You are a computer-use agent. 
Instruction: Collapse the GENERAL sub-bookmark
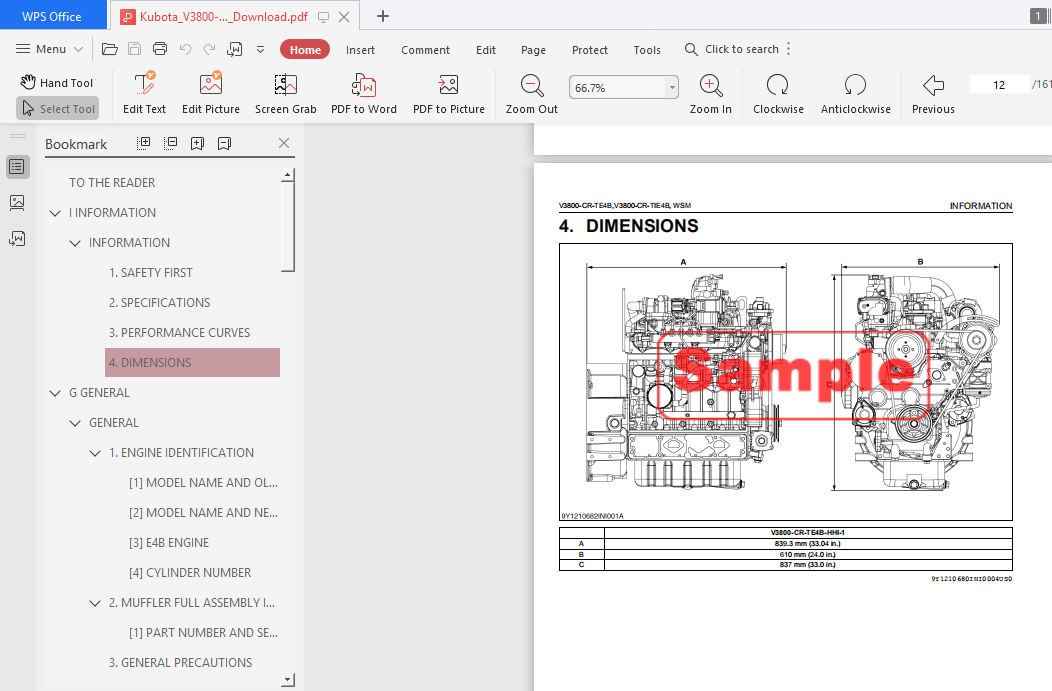click(x=75, y=423)
